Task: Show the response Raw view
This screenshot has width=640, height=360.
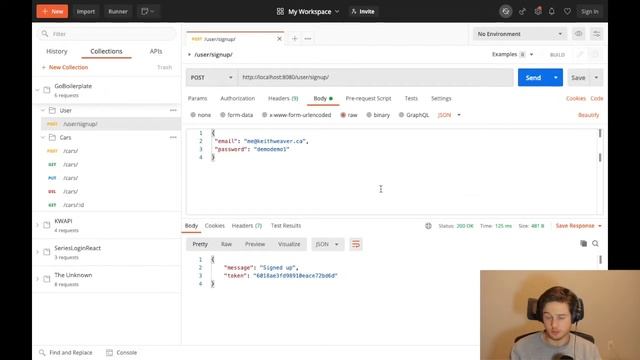Action: (227, 244)
